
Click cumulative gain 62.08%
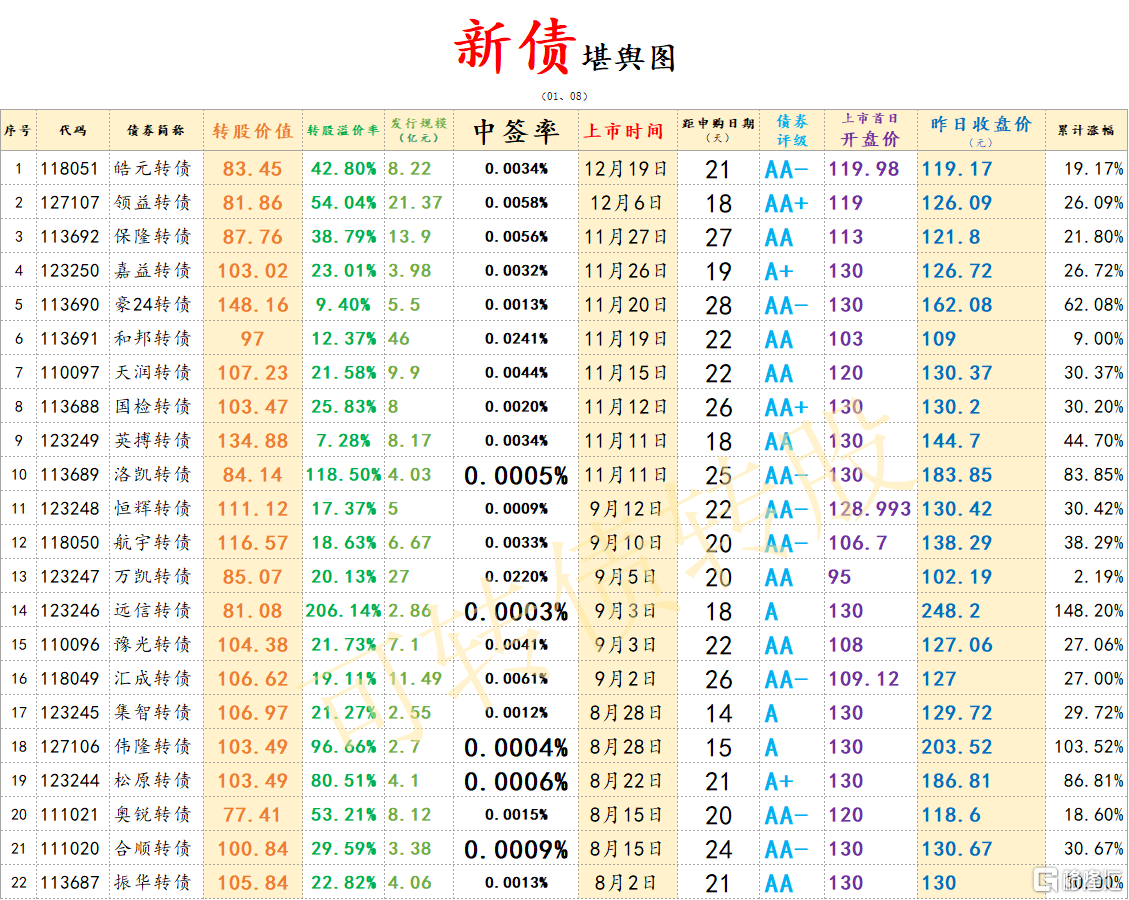(x=1093, y=305)
